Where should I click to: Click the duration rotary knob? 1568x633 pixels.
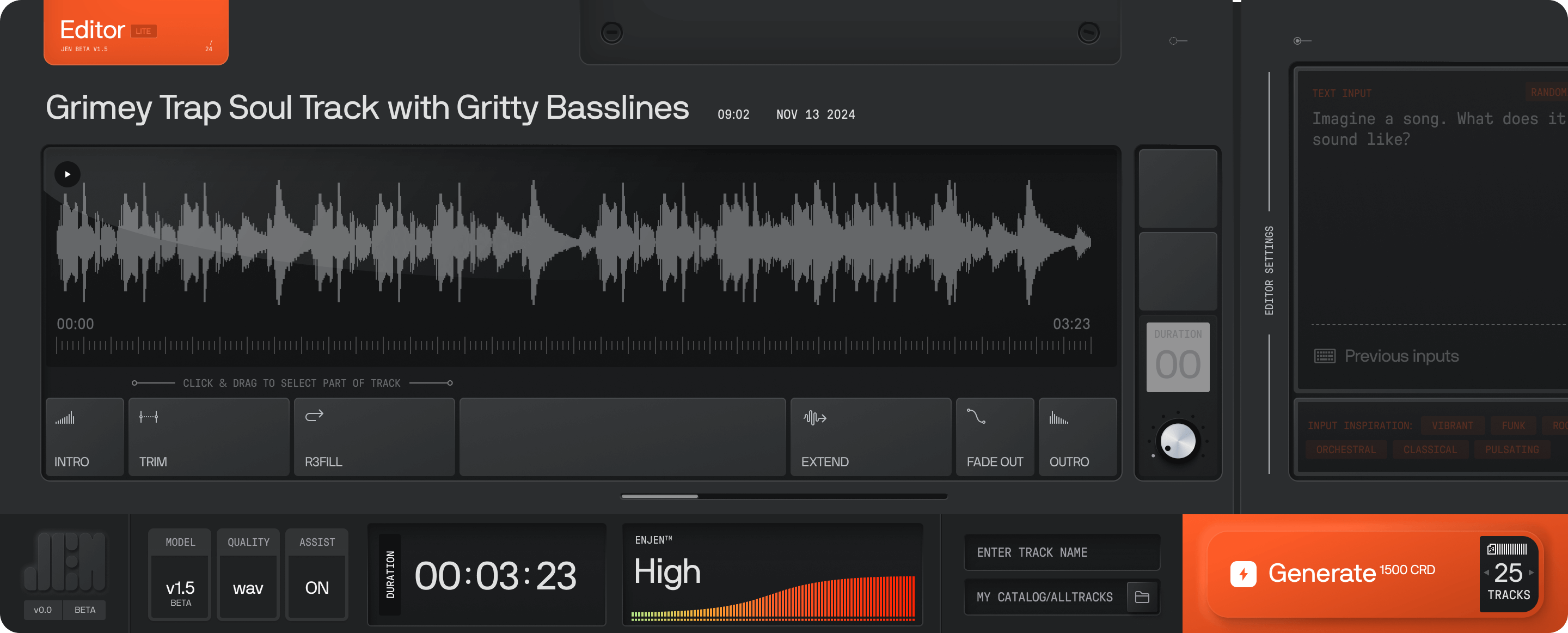click(1178, 441)
